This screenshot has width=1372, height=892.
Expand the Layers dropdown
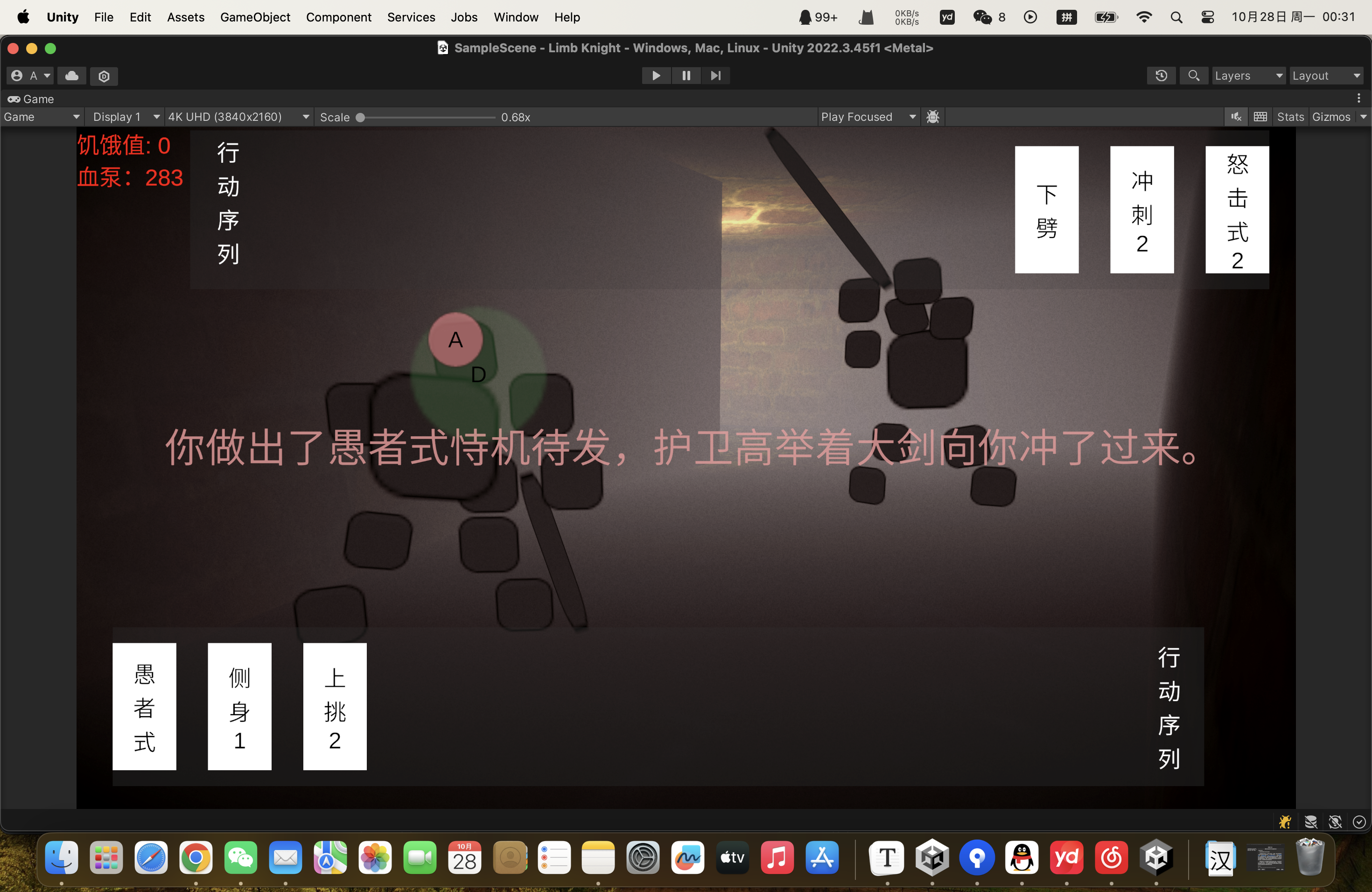(x=1248, y=76)
